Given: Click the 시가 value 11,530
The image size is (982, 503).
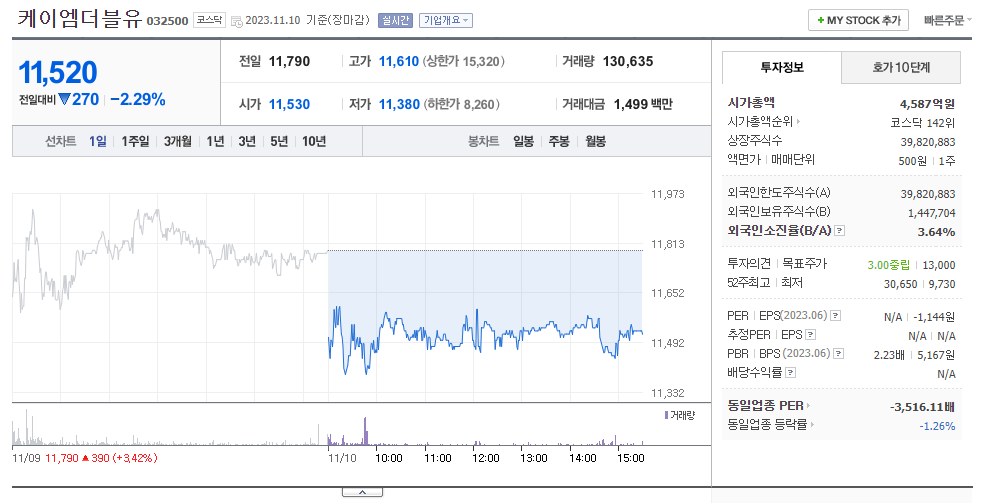Looking at the screenshot, I should tap(289, 105).
